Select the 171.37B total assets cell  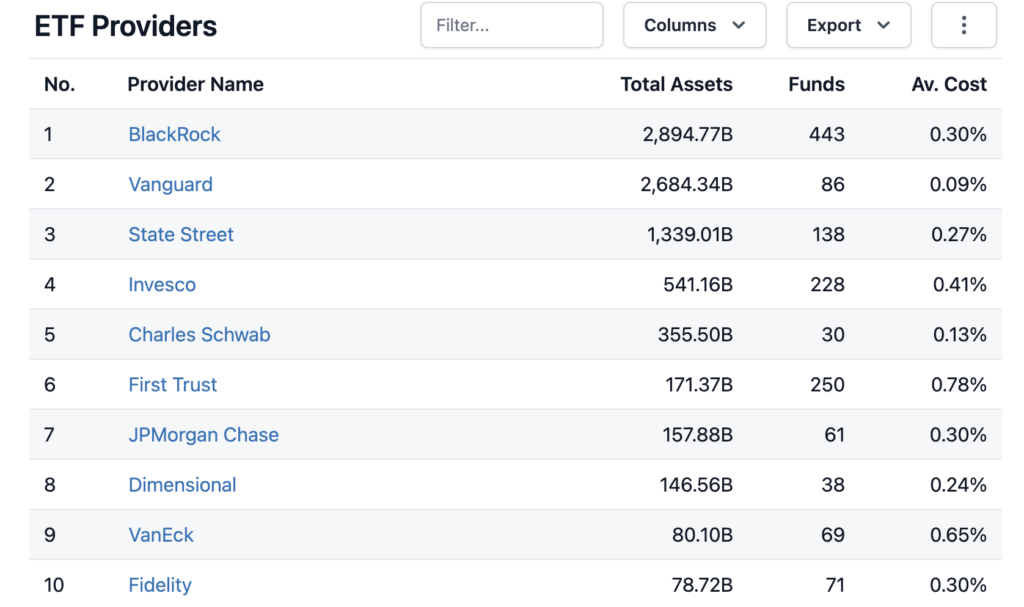click(699, 385)
